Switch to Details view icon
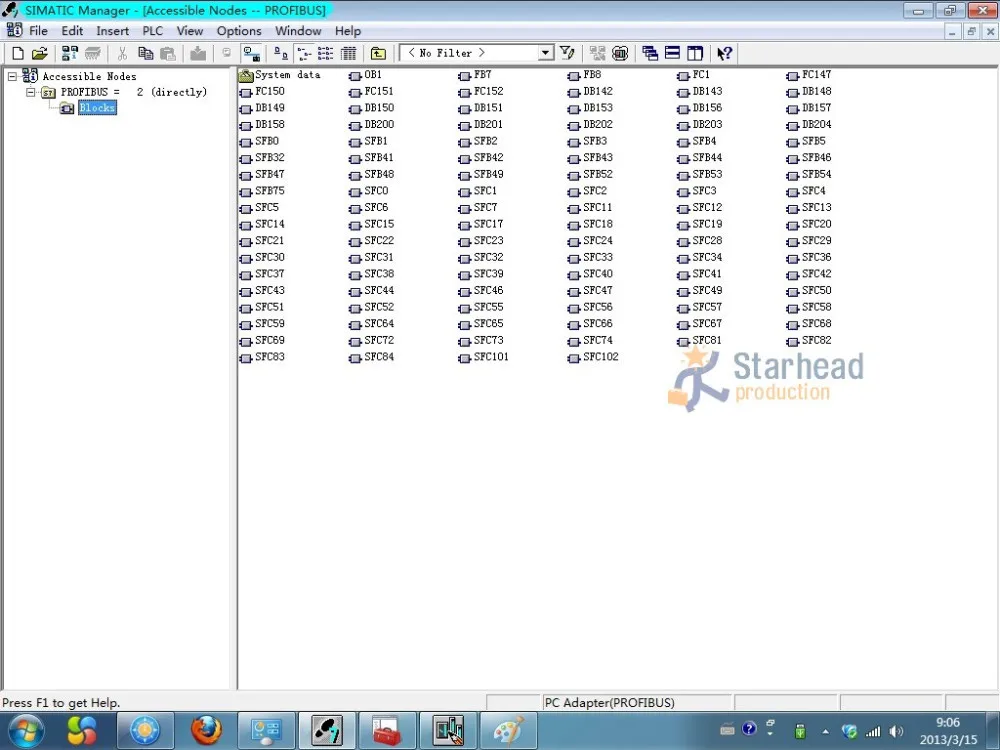The height and width of the screenshot is (750, 1000). [348, 54]
